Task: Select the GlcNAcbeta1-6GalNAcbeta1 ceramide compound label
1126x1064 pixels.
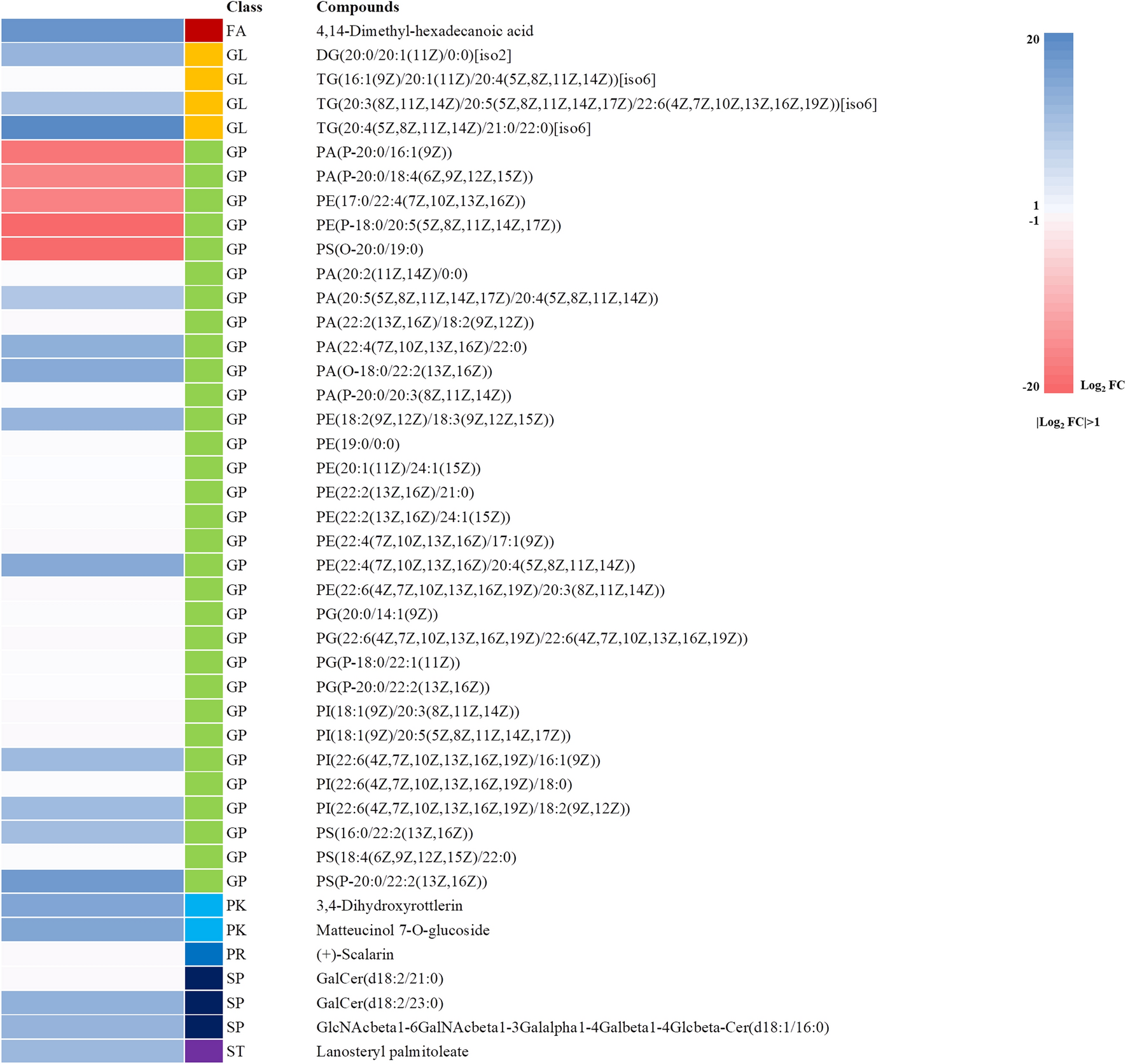Action: [x=573, y=1028]
